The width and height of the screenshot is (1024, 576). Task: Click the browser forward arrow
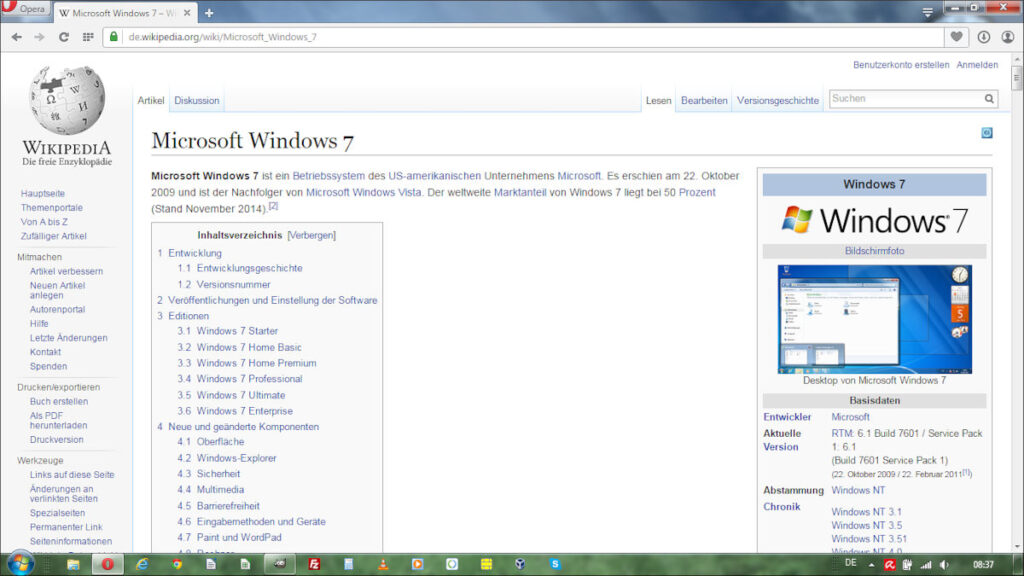click(x=40, y=37)
